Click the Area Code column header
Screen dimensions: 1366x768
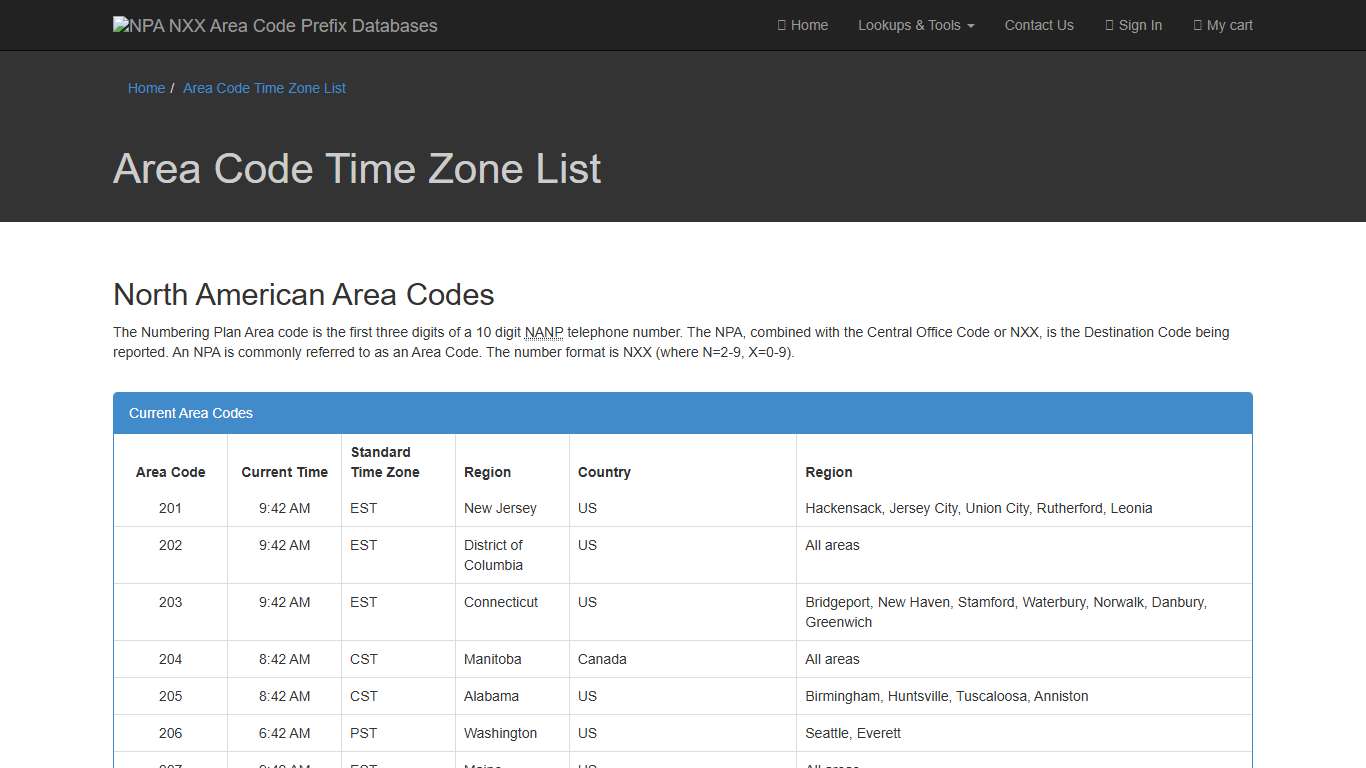170,472
